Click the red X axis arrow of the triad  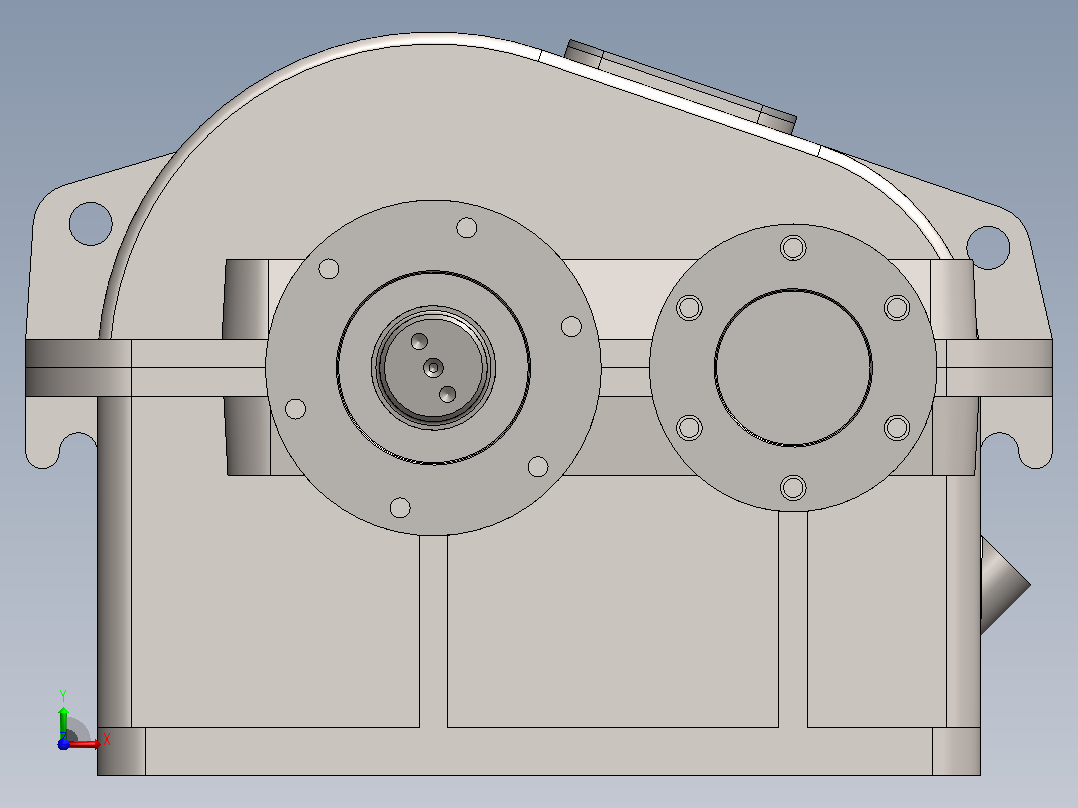[x=85, y=744]
